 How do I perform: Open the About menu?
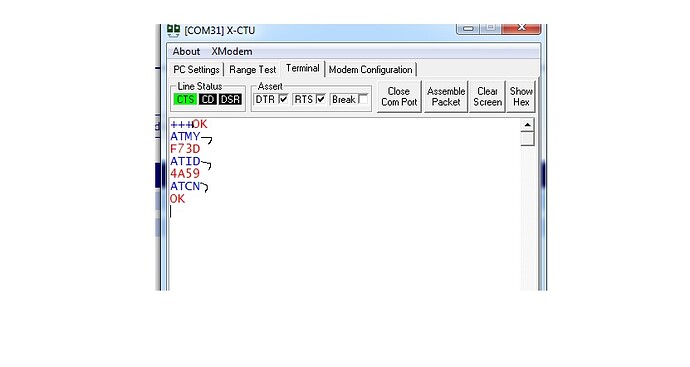(x=186, y=51)
